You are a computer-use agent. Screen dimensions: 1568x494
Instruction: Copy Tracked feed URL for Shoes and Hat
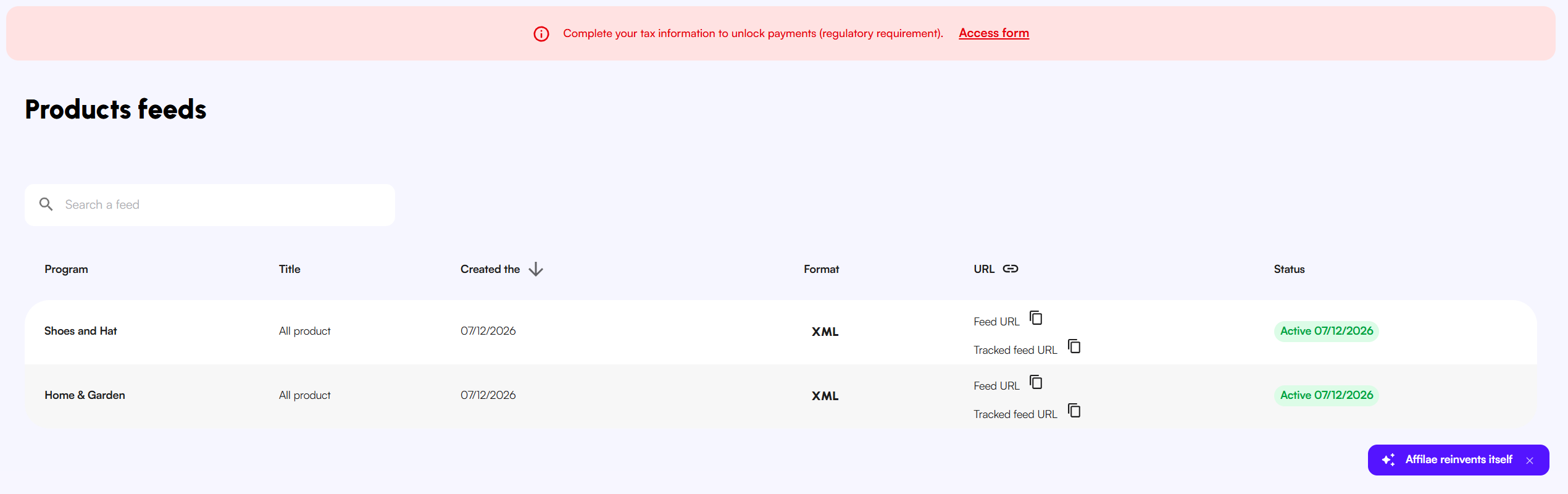tap(1074, 346)
